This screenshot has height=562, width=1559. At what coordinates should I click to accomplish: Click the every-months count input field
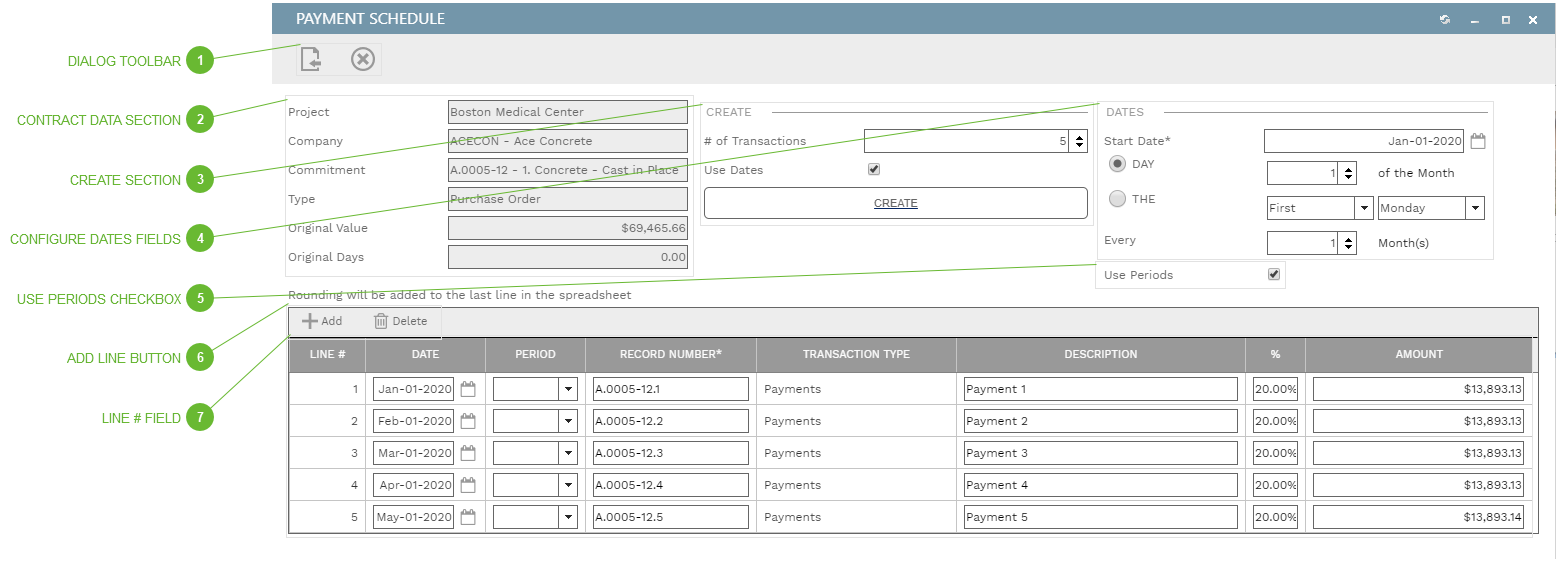[1303, 243]
